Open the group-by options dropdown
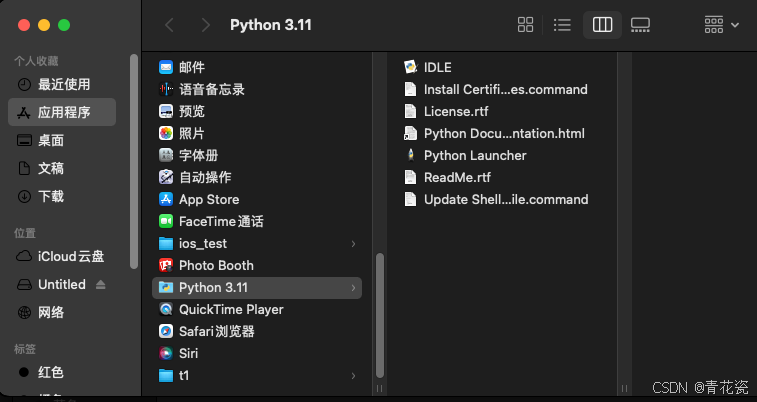 point(721,25)
